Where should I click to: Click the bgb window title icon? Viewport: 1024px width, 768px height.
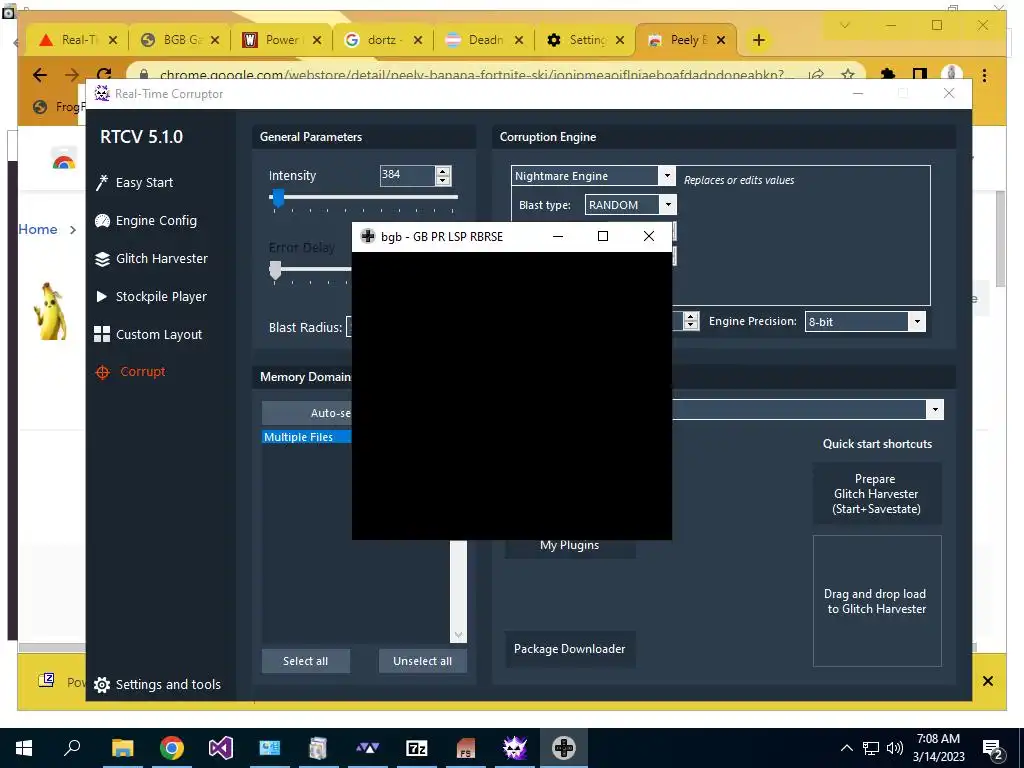coord(368,236)
